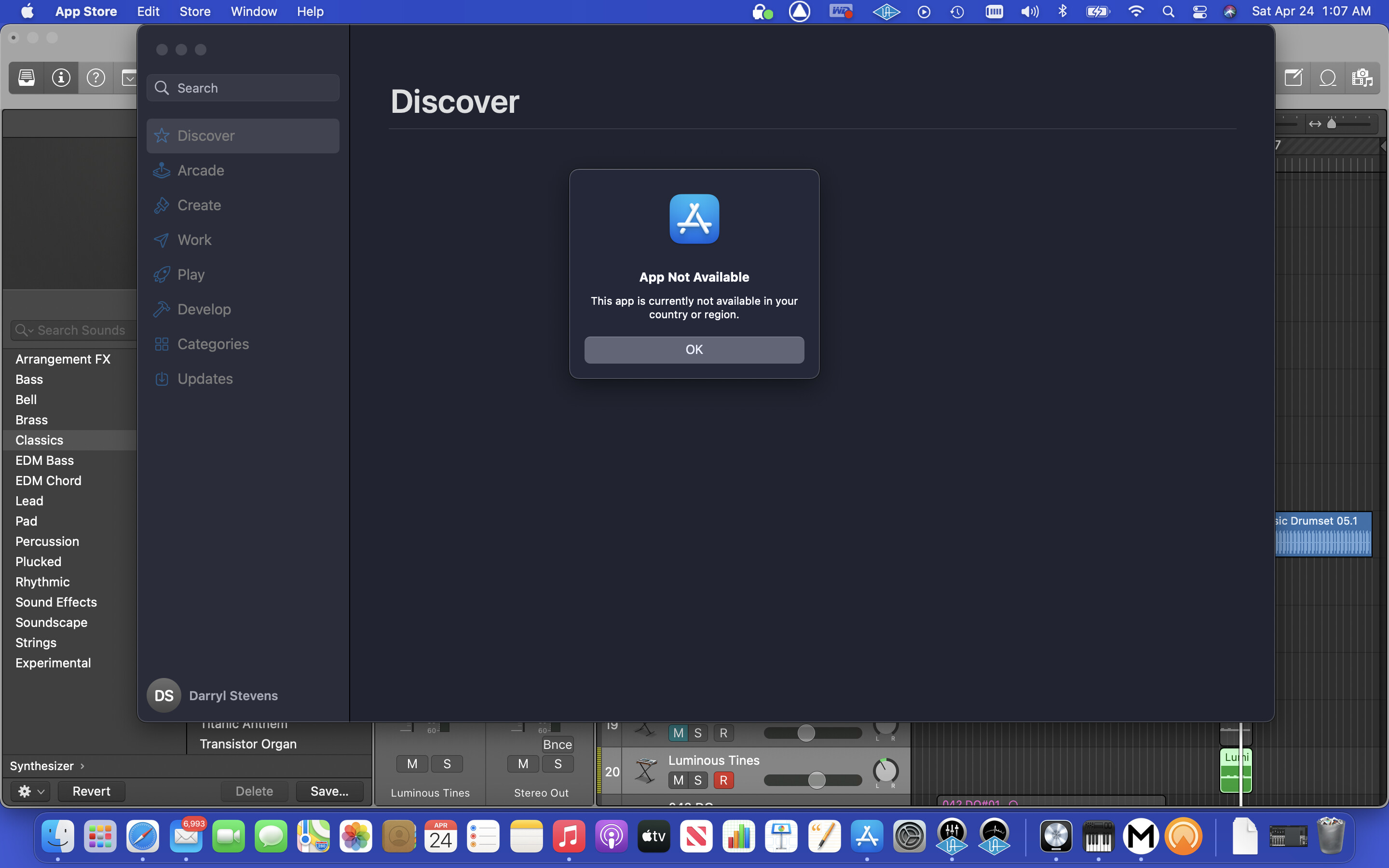Open the Sound volume menu bar icon

(x=1030, y=12)
